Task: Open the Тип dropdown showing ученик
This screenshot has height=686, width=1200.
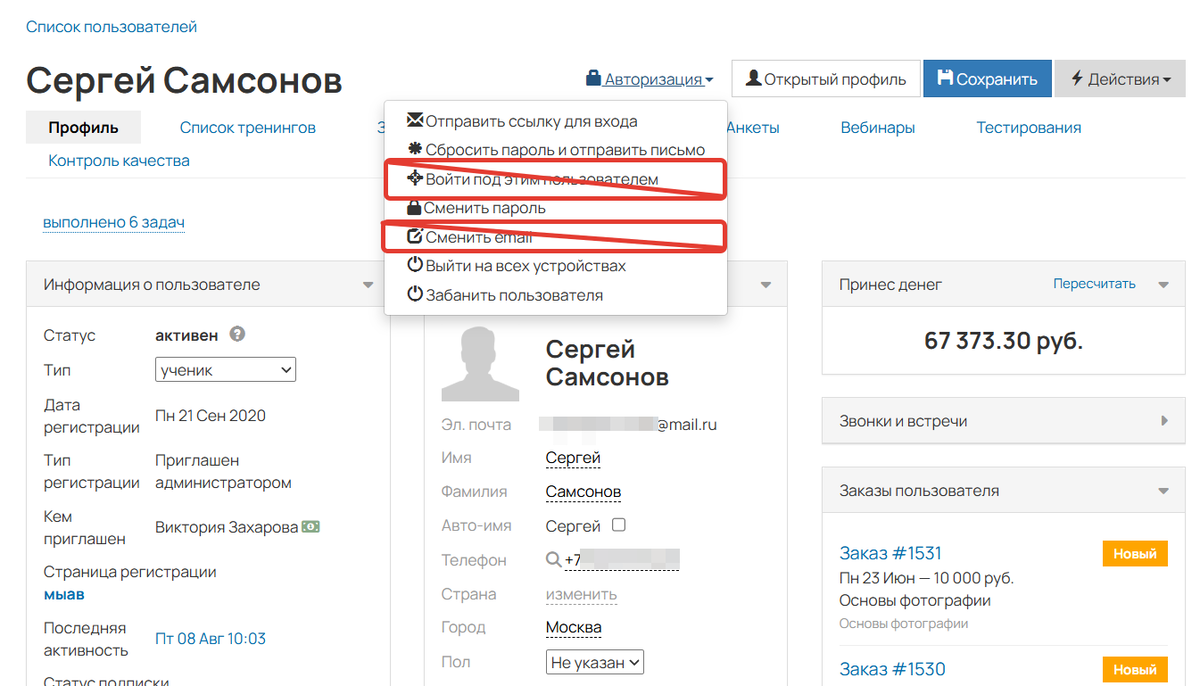Action: (x=225, y=369)
